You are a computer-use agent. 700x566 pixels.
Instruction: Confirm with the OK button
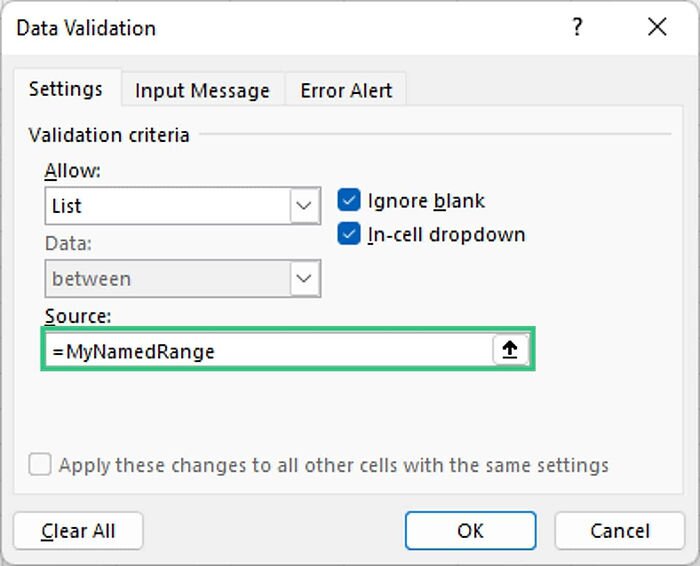(x=470, y=531)
